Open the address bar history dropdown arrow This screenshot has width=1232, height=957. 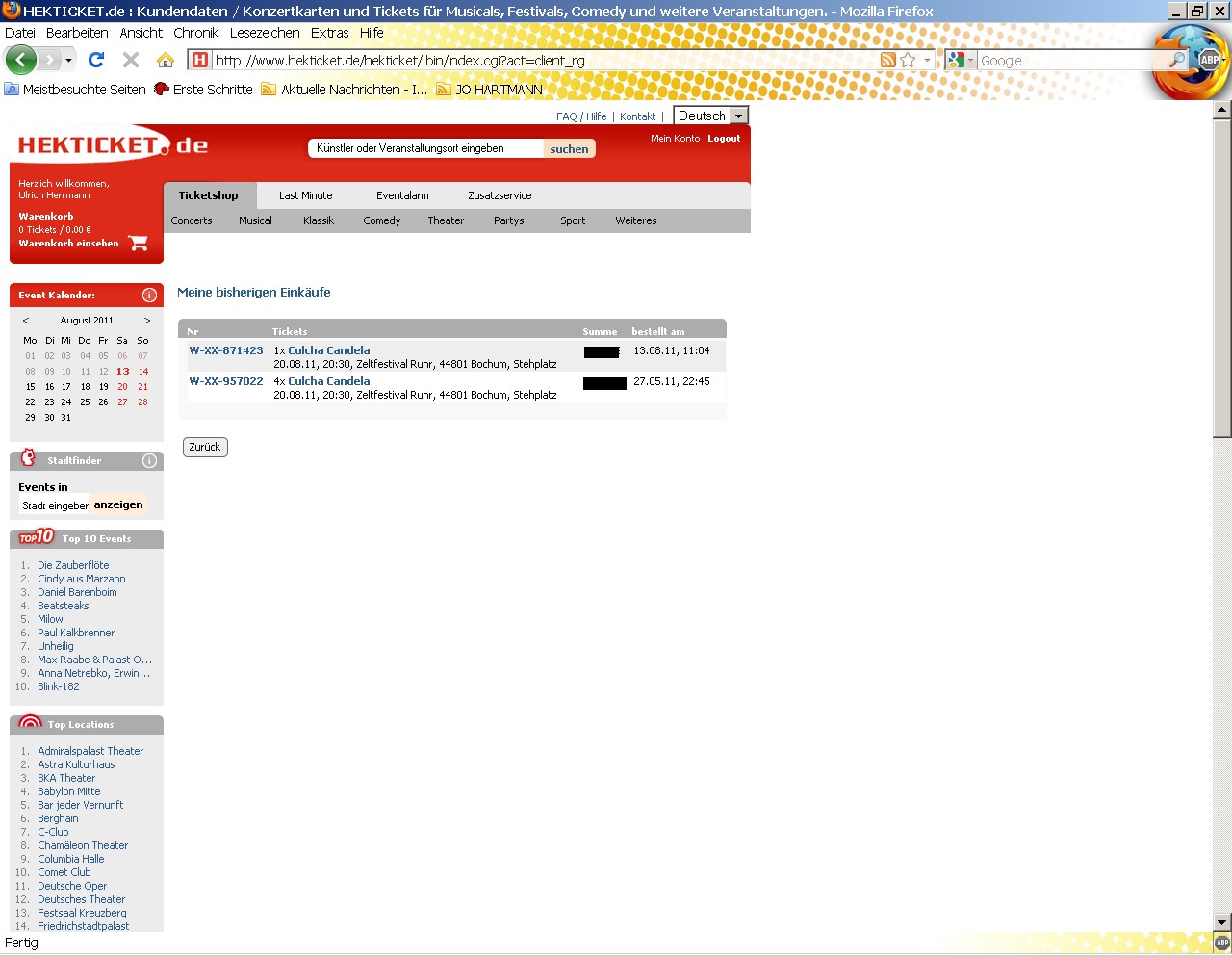coord(928,60)
